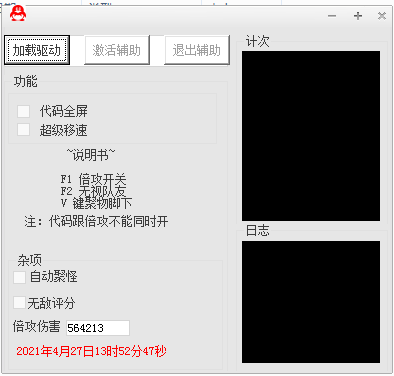Maximize the window with the plus icon
This screenshot has height=376, width=394.
[358, 16]
